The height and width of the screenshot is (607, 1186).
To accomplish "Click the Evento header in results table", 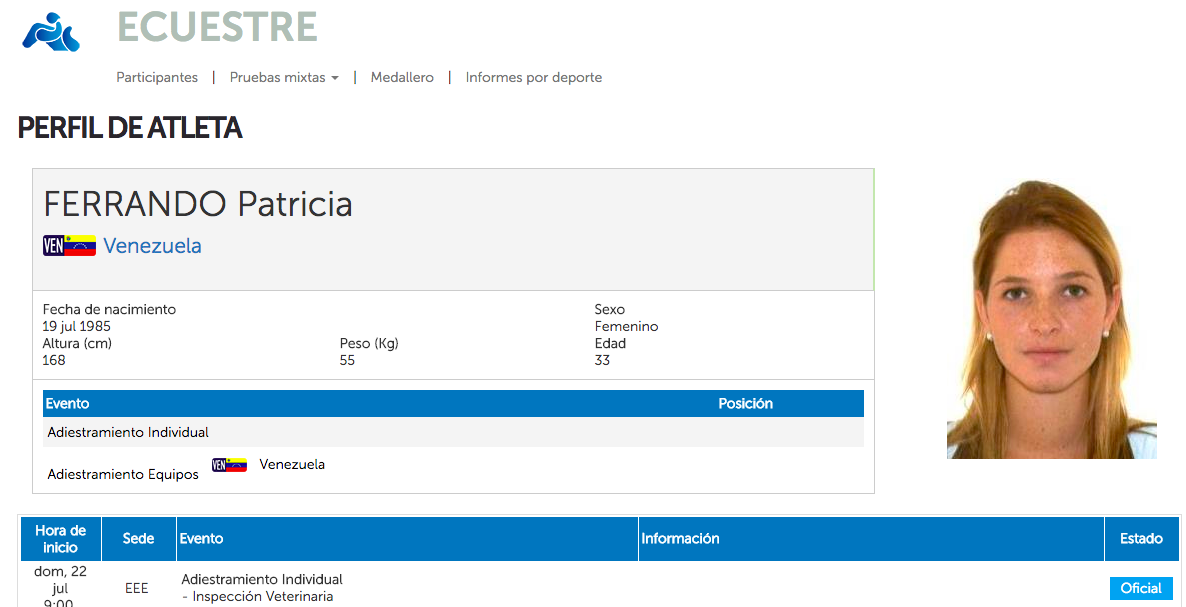I will point(67,404).
